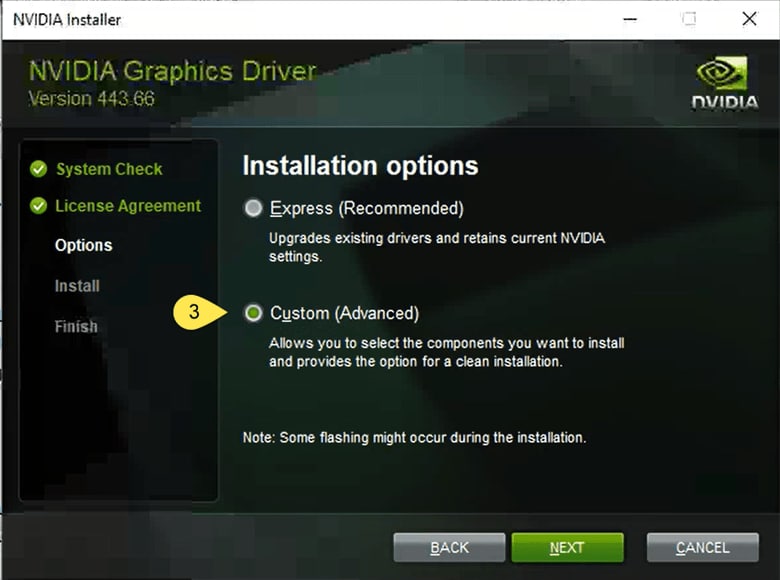Select the Custom (Advanced) radio button
The width and height of the screenshot is (780, 580).
(x=253, y=313)
